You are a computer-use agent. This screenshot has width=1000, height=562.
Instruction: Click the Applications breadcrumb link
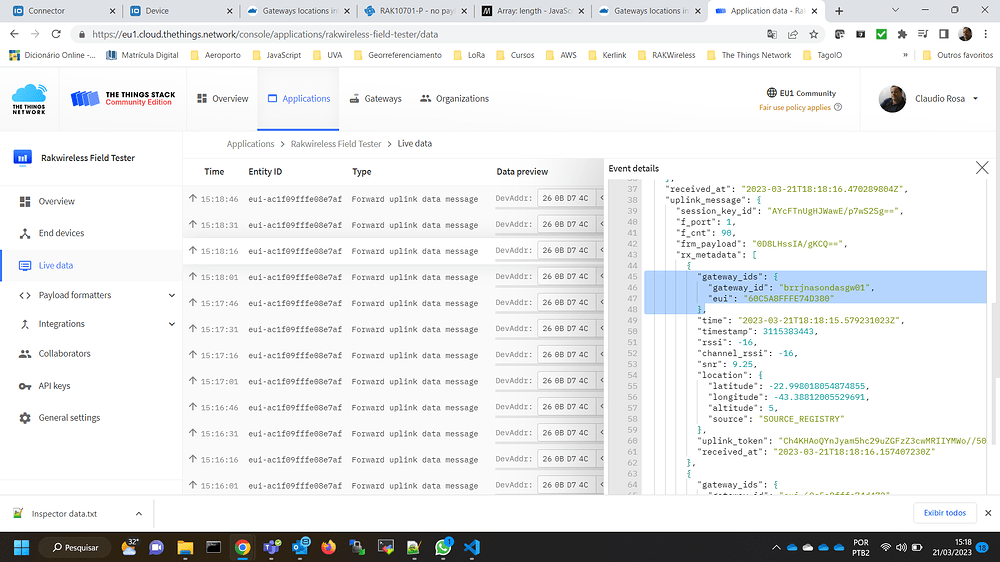(x=250, y=144)
